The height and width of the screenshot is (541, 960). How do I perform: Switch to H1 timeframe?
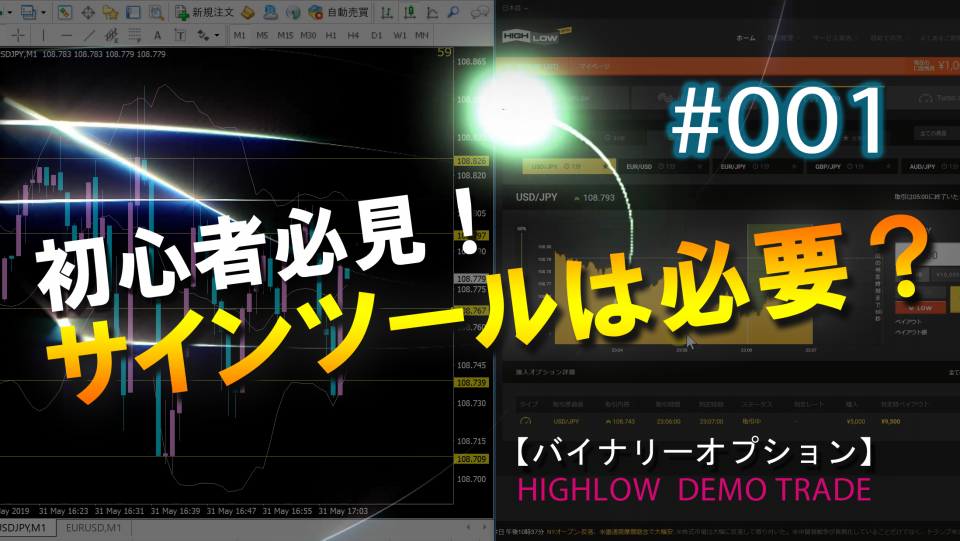click(x=331, y=35)
